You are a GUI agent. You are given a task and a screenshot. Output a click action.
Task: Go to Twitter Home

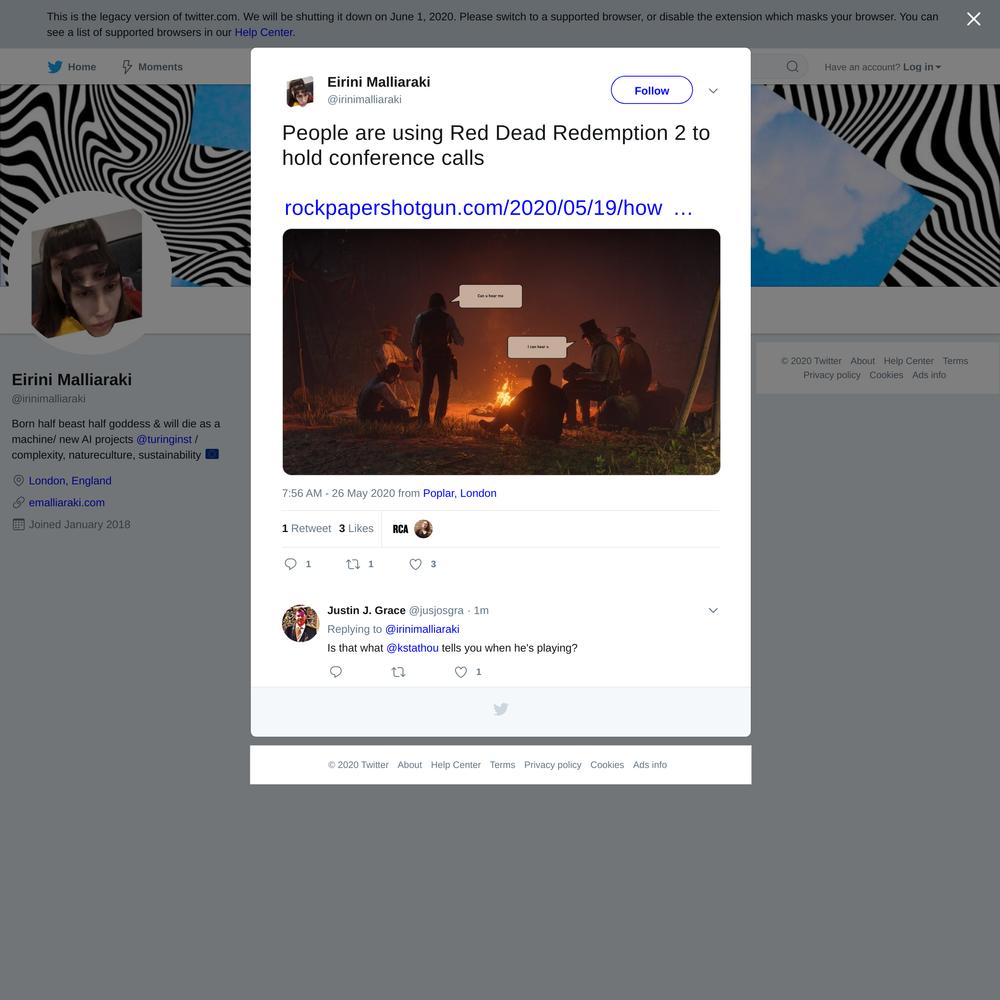coord(72,67)
